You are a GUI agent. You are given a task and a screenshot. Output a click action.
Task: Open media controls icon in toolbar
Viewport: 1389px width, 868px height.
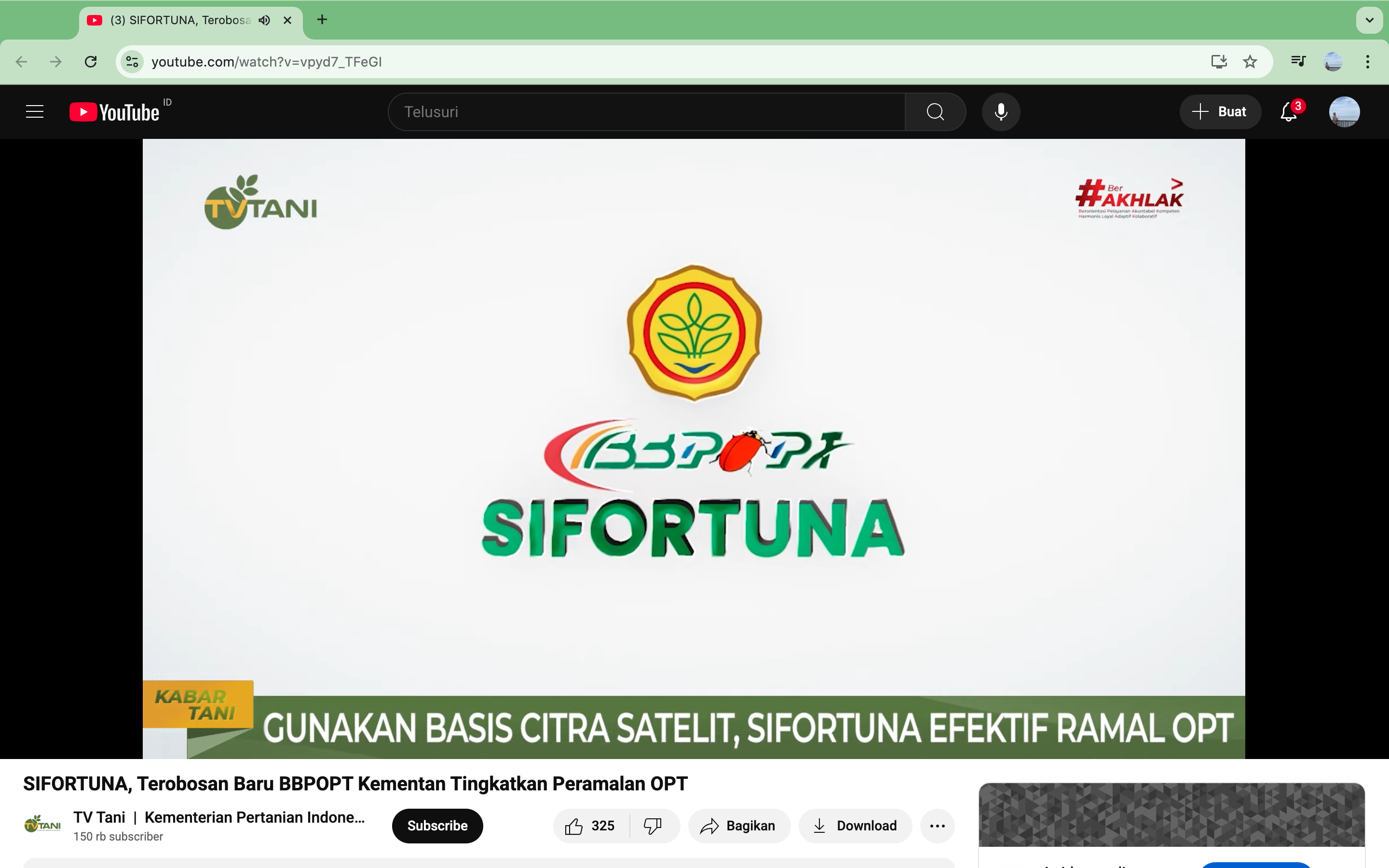click(x=1298, y=61)
